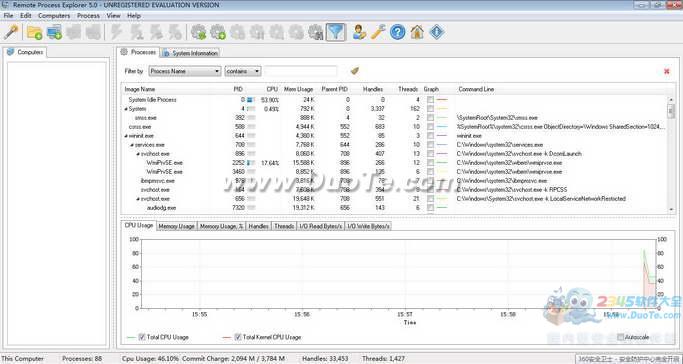Click graph color line of System Idle Process
This screenshot has height=364, width=683.
(442, 100)
